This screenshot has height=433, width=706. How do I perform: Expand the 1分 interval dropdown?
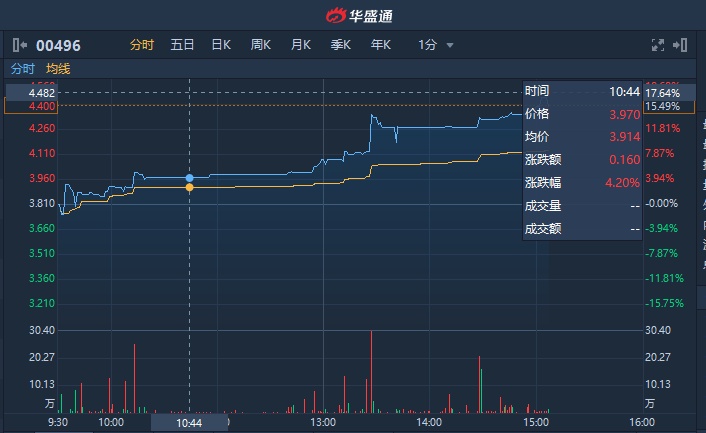[x=436, y=45]
